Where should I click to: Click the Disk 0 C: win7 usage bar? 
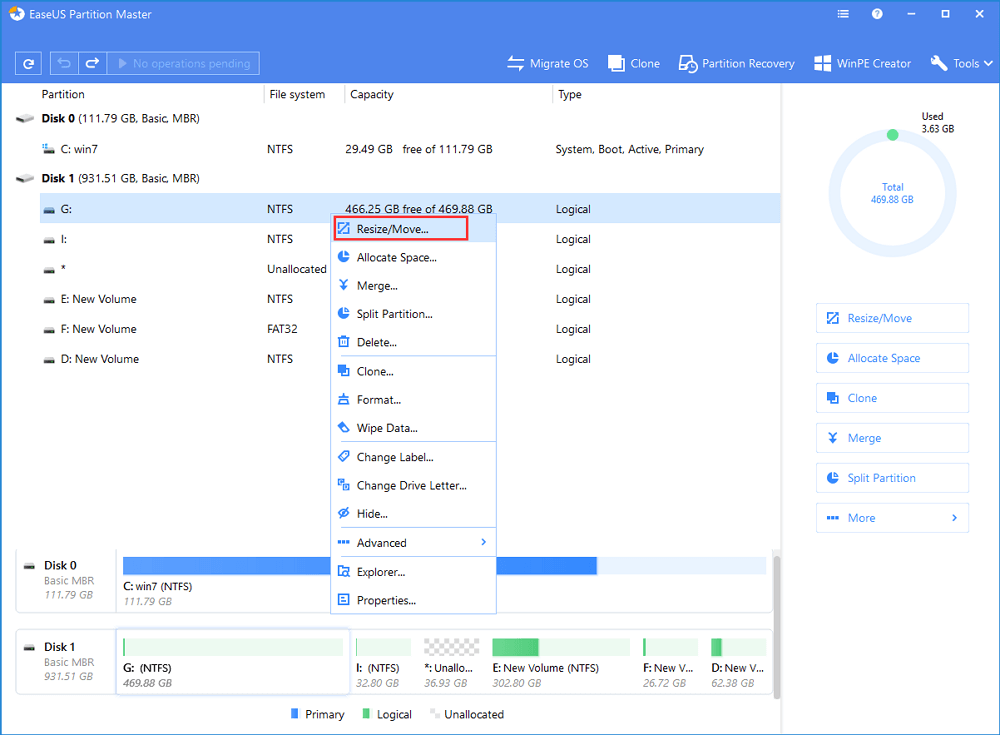[x=445, y=566]
